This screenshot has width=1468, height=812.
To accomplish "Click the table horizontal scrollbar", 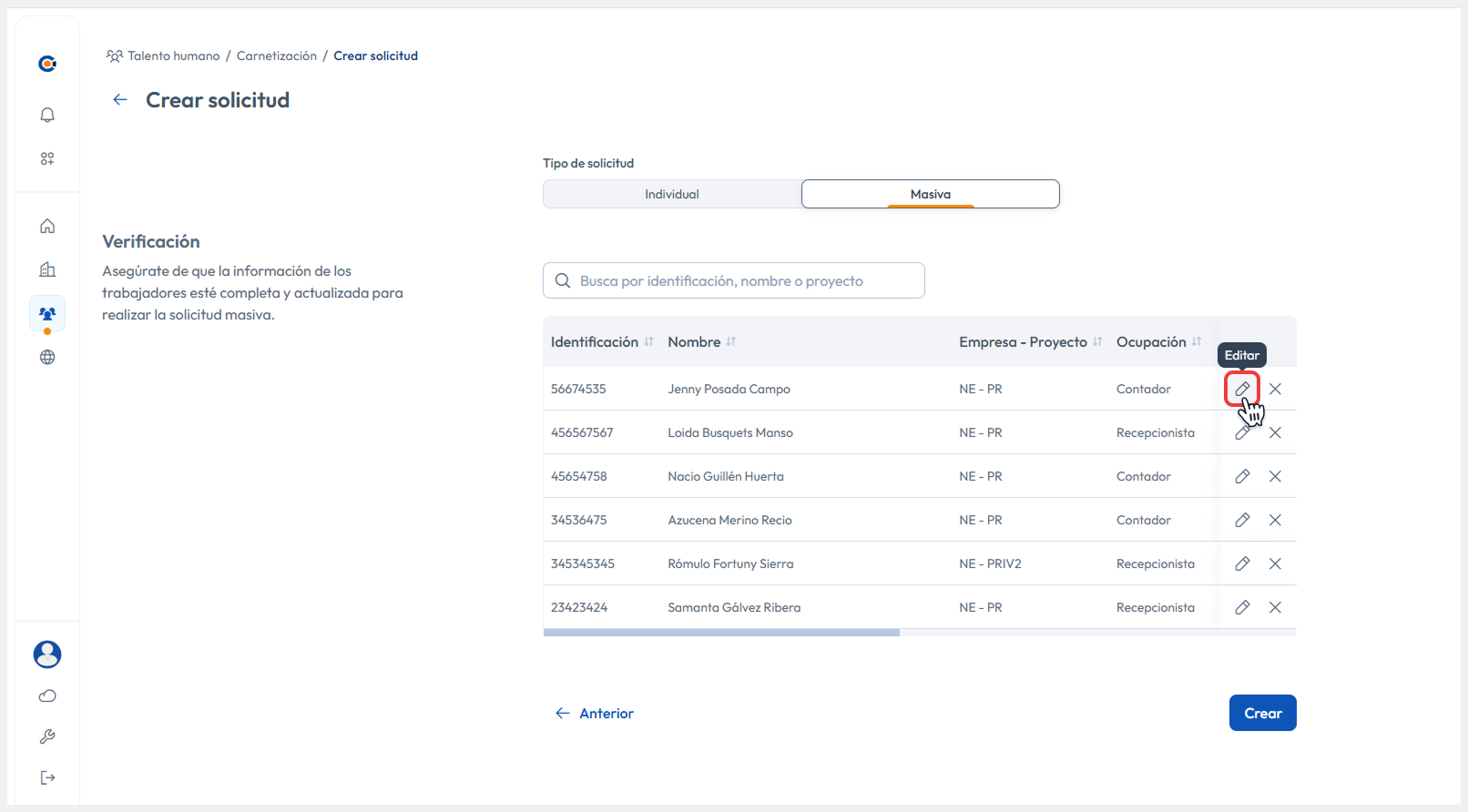I will tap(721, 632).
